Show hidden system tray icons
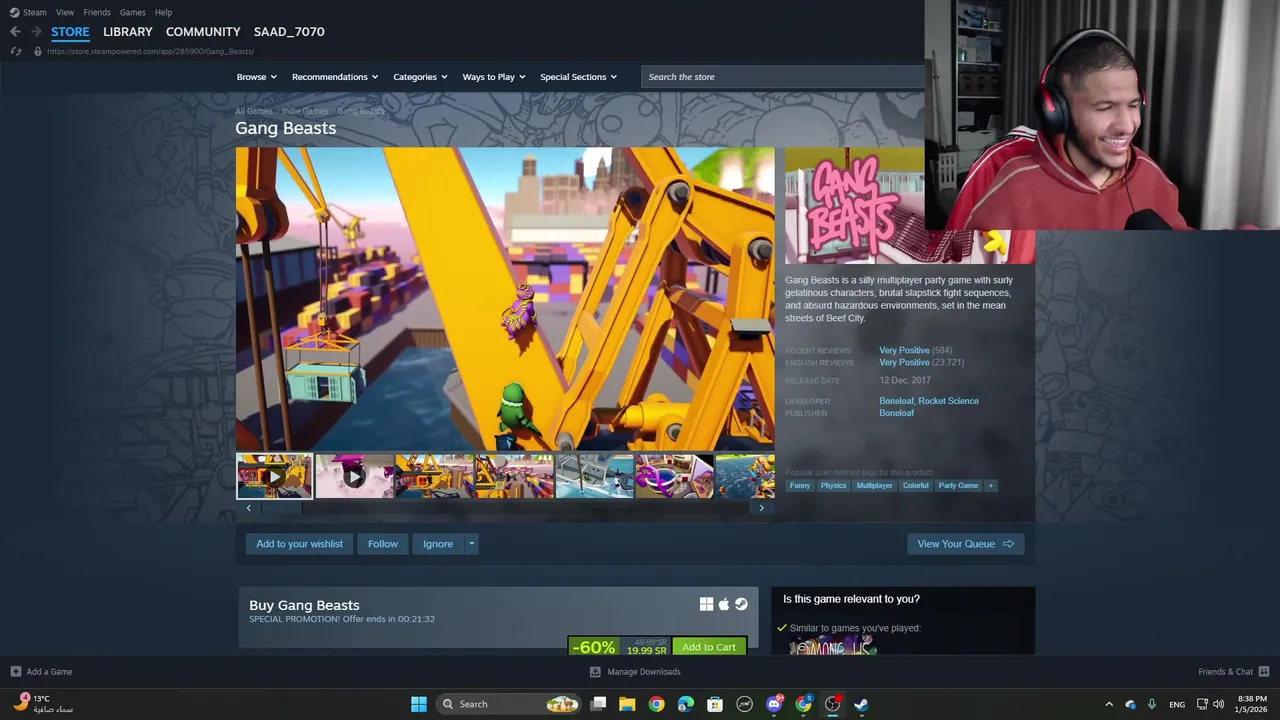This screenshot has height=720, width=1280. (1108, 704)
